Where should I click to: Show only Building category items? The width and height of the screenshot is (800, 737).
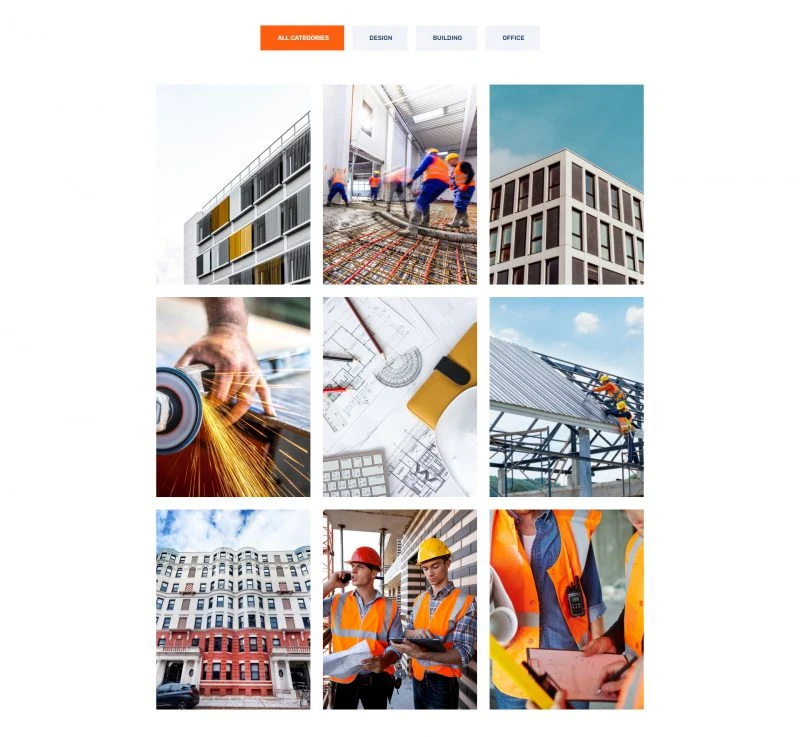(446, 38)
